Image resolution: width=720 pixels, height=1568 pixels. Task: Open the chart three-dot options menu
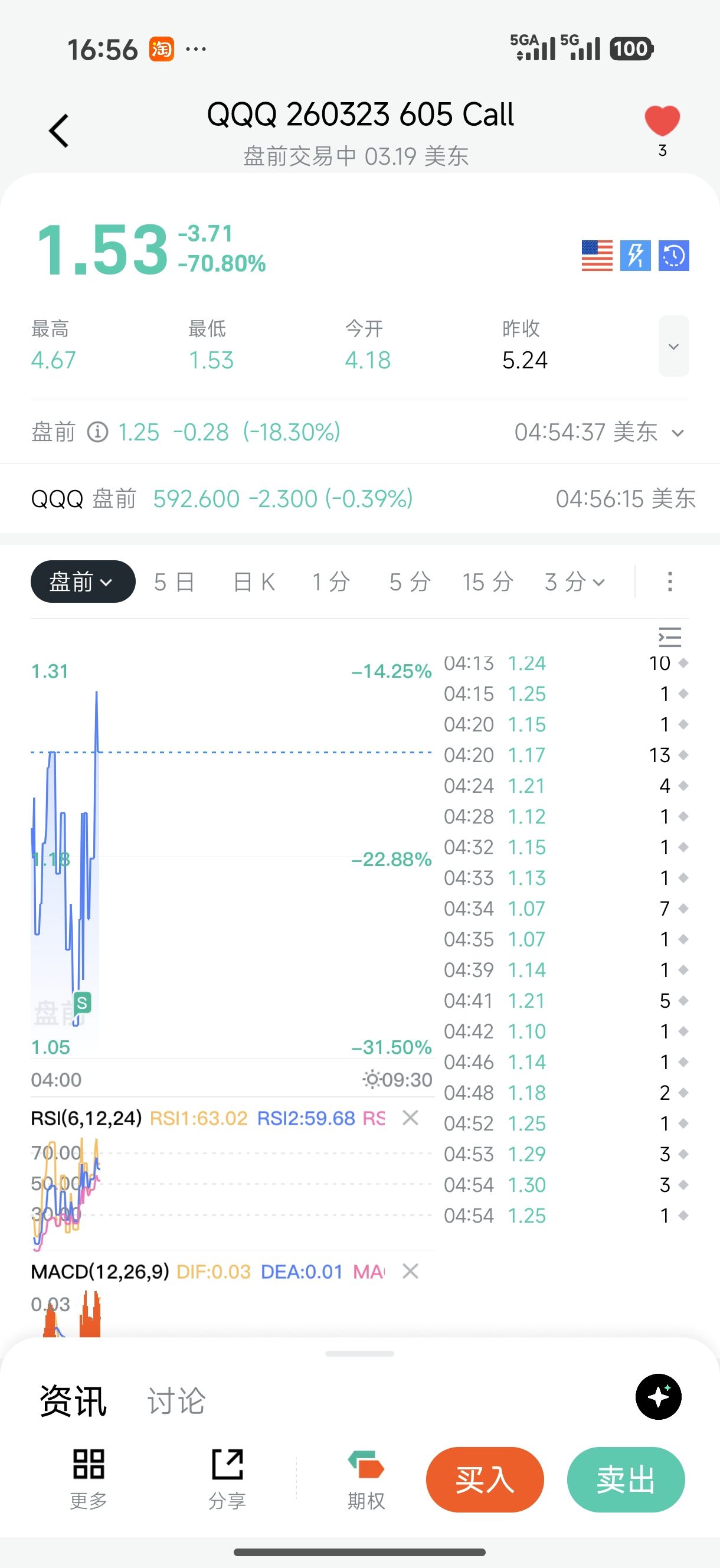click(x=669, y=582)
